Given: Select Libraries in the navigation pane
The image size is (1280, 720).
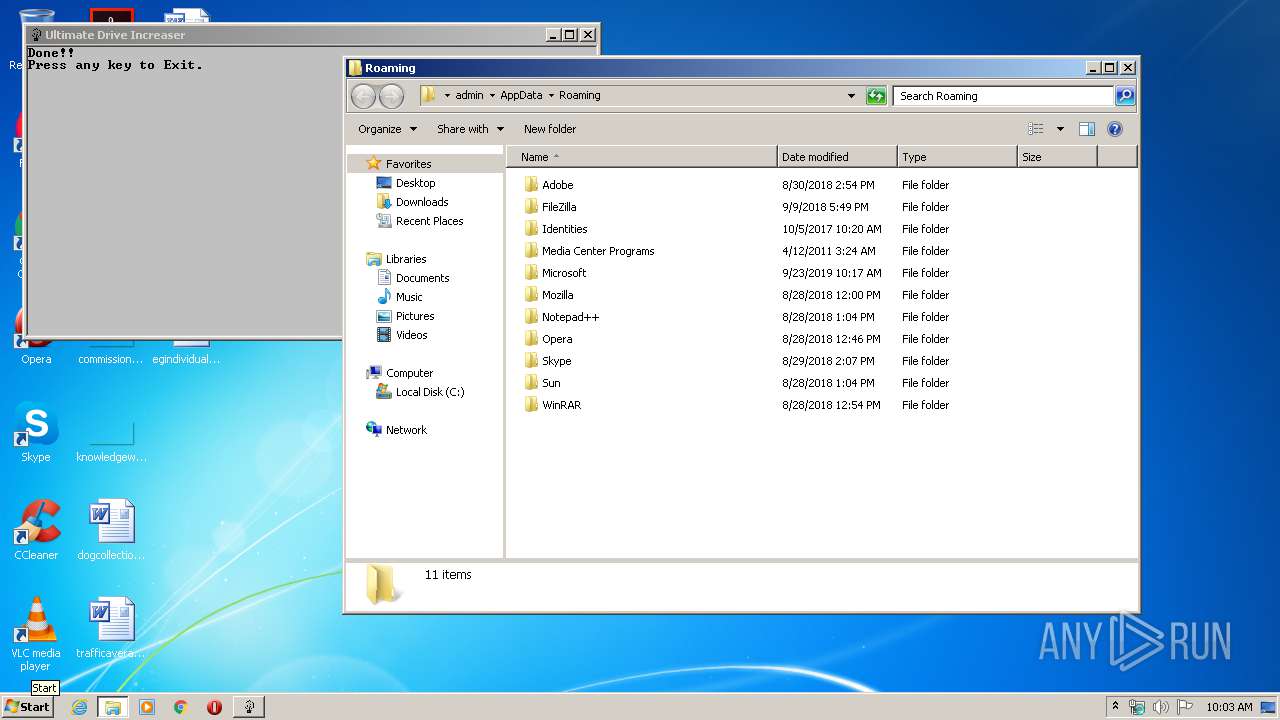Looking at the screenshot, I should coord(406,259).
